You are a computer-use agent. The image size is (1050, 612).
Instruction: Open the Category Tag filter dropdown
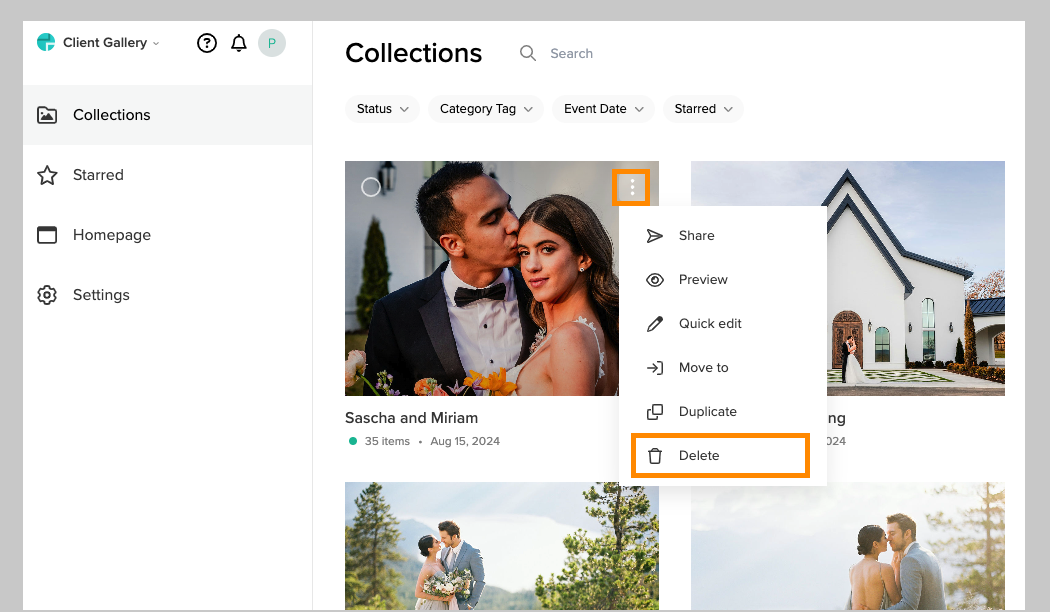pyautogui.click(x=486, y=109)
